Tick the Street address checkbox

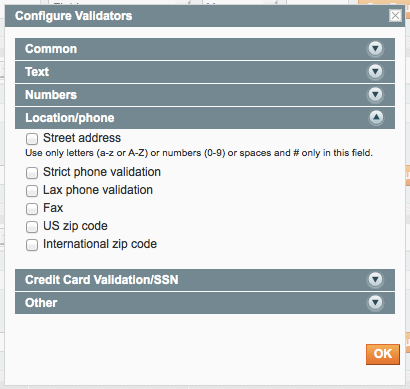pyautogui.click(x=32, y=139)
